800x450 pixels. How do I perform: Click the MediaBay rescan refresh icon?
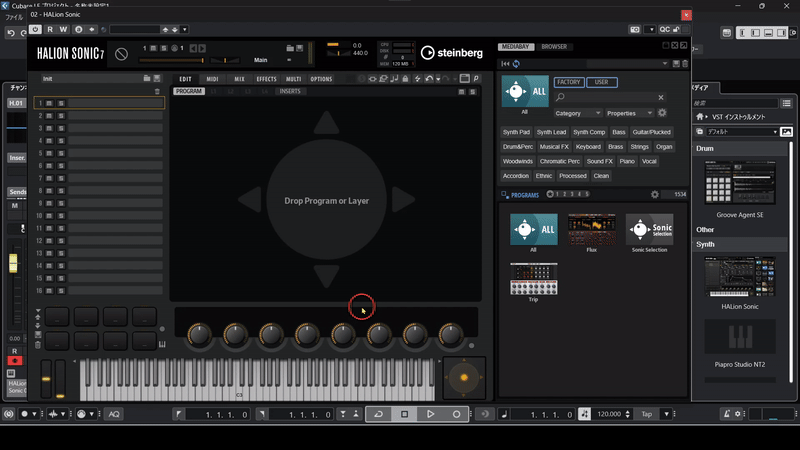516,64
